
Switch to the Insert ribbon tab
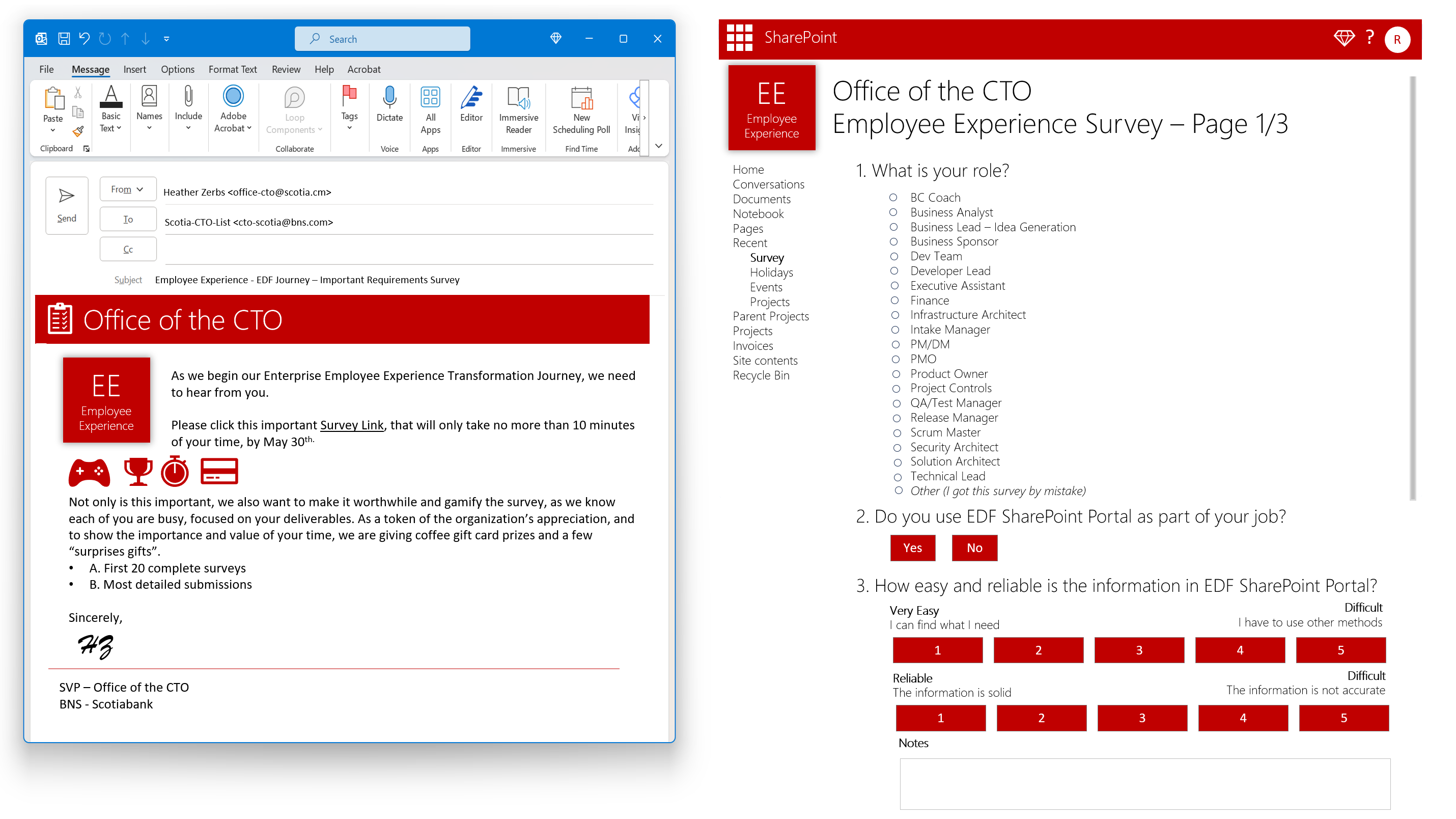[134, 69]
